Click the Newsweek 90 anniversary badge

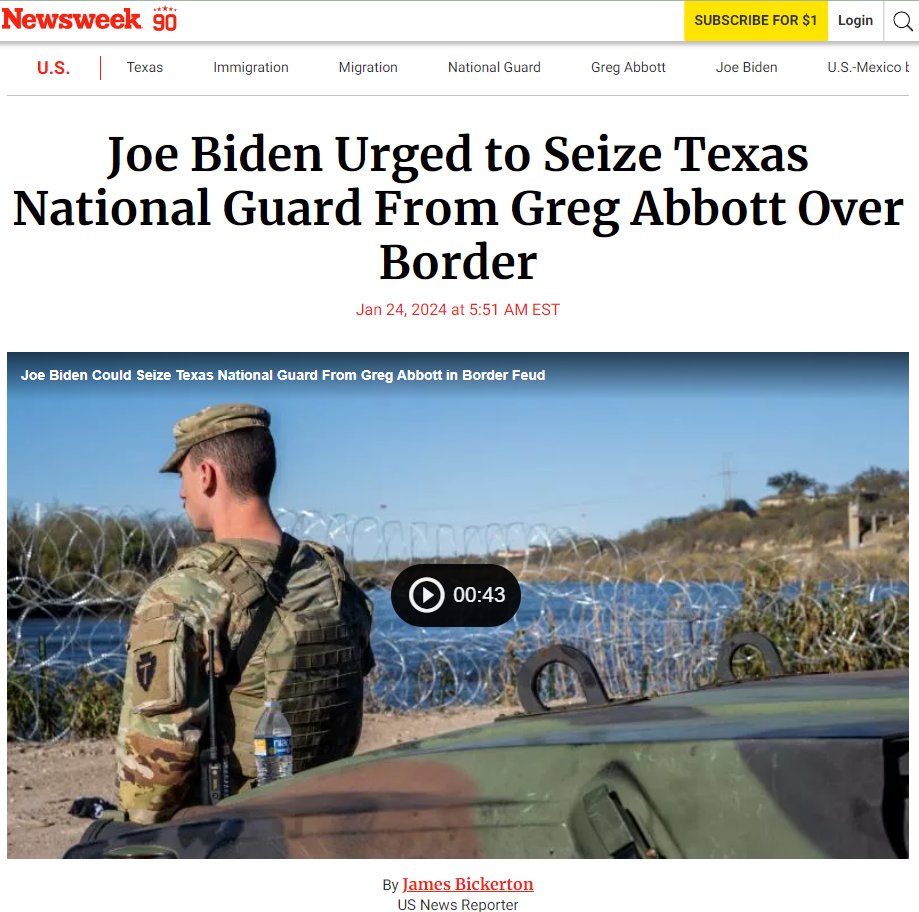(165, 19)
